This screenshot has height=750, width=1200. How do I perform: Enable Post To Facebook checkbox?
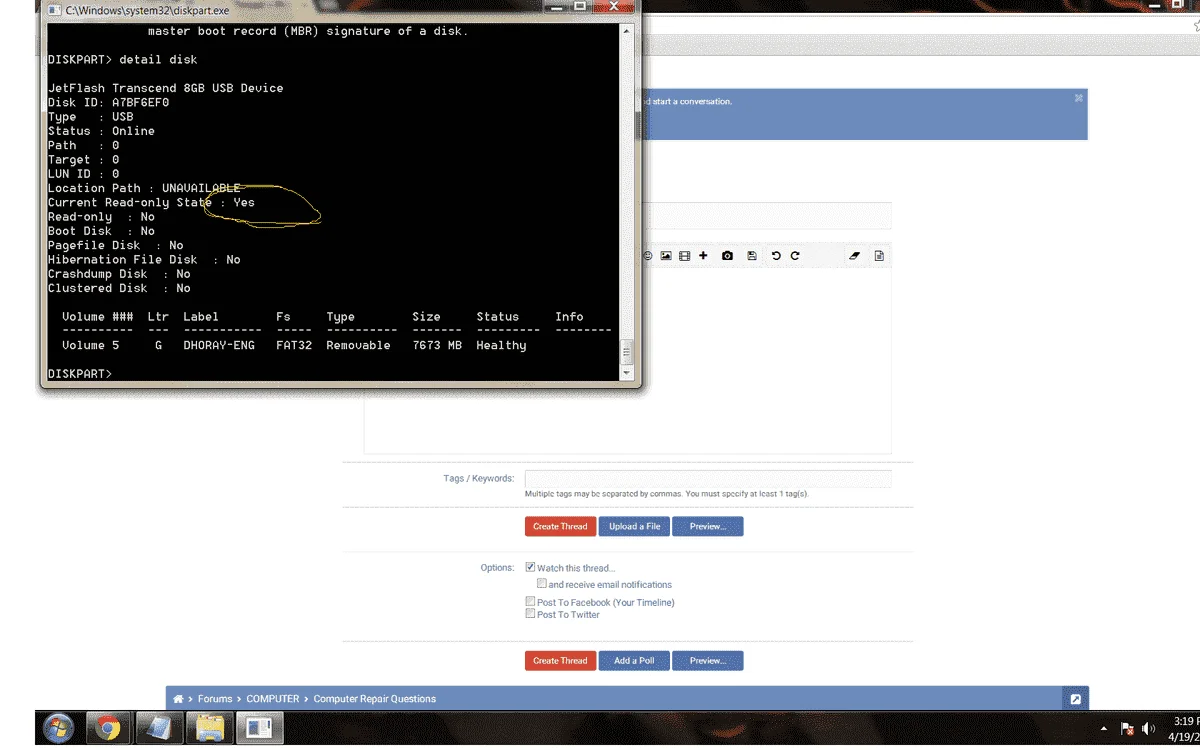(x=530, y=602)
